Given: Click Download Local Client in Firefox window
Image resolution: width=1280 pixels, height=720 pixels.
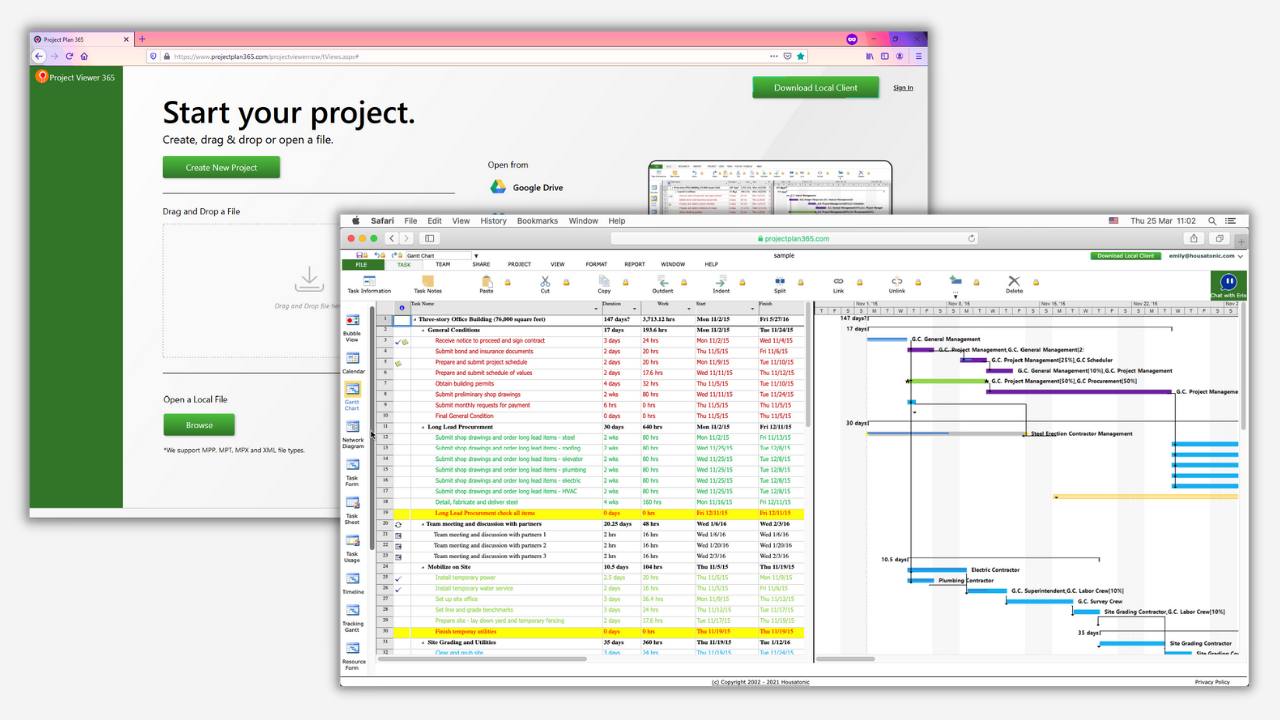Looking at the screenshot, I should pos(815,88).
